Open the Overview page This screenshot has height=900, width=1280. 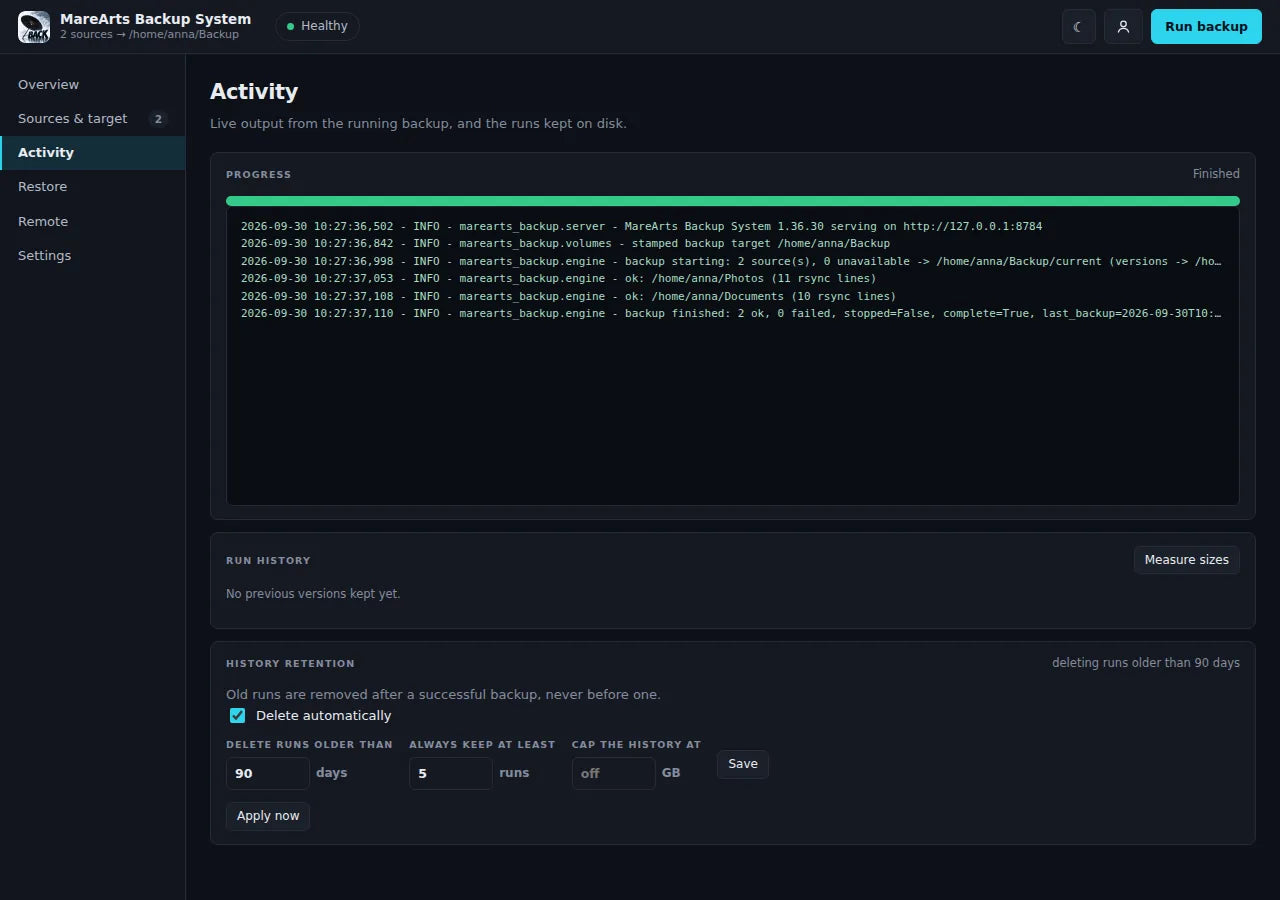point(92,85)
